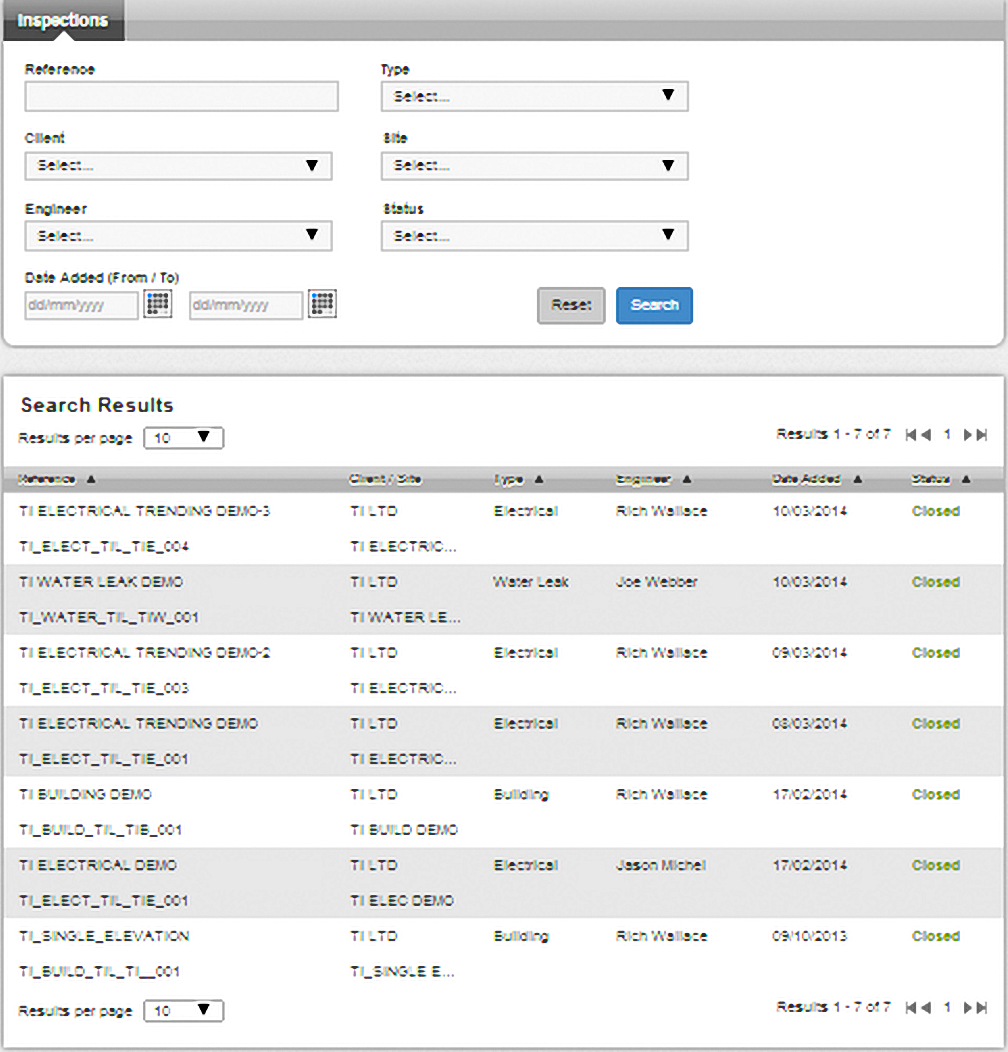Go to previous page icon in bottom pagination
1008x1052 pixels.
click(x=926, y=1007)
